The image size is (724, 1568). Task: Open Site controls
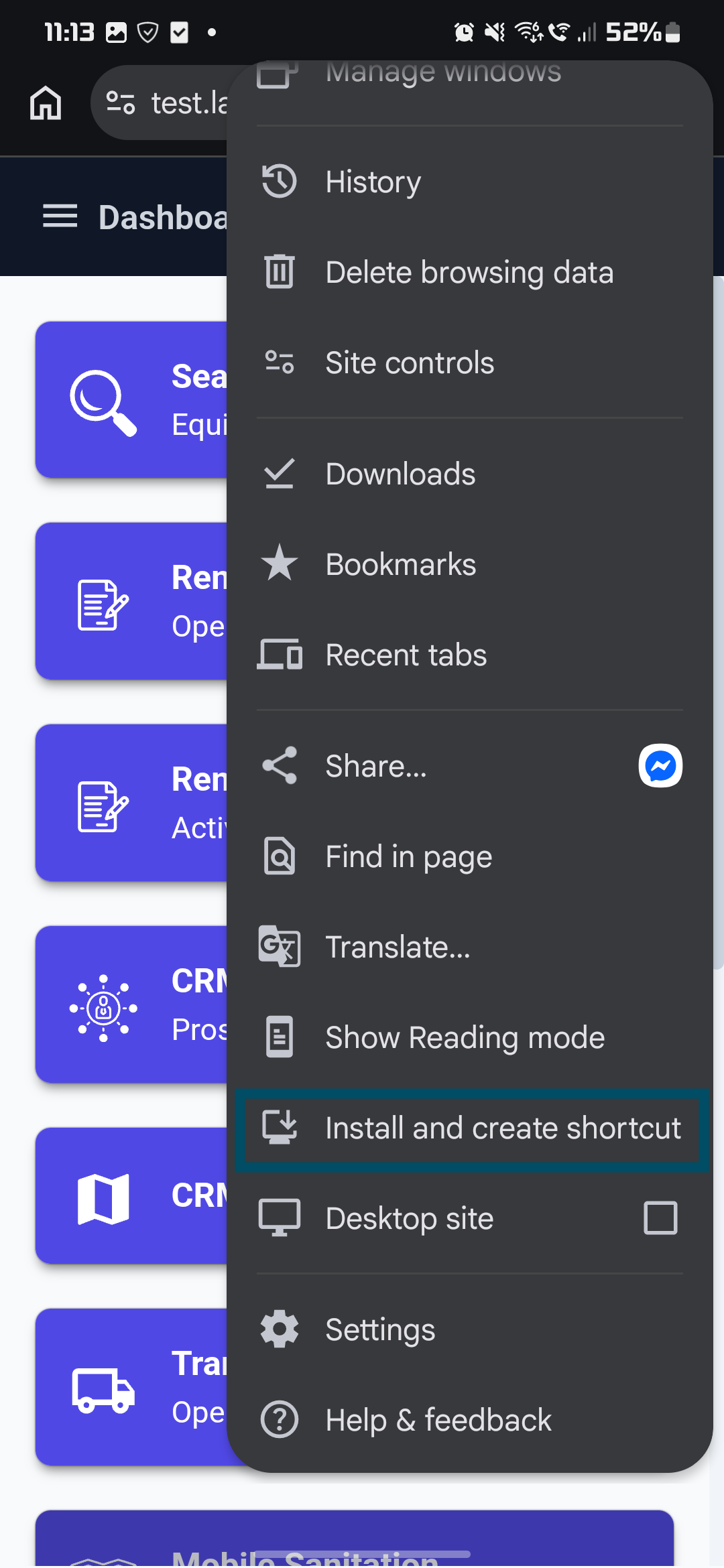pos(469,363)
